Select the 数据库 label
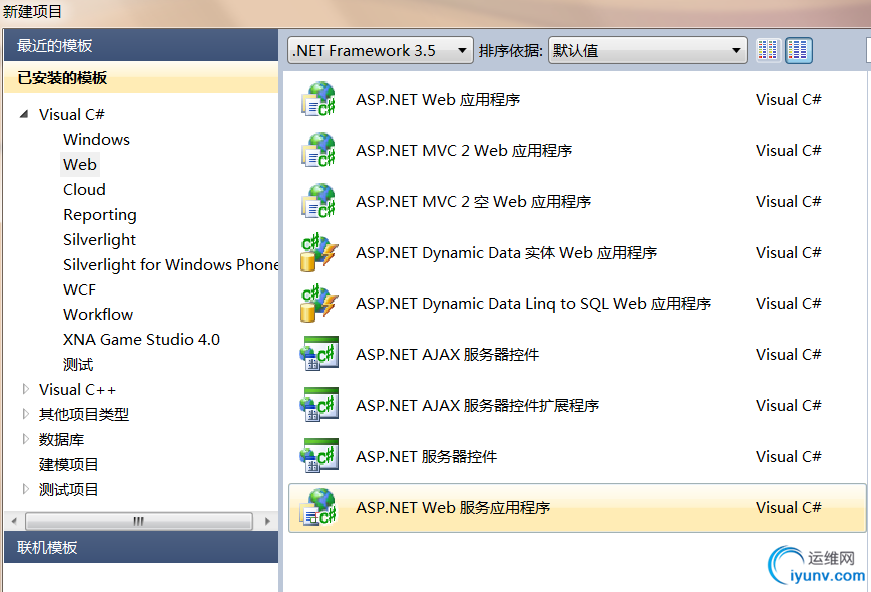The width and height of the screenshot is (871, 592). tap(61, 439)
